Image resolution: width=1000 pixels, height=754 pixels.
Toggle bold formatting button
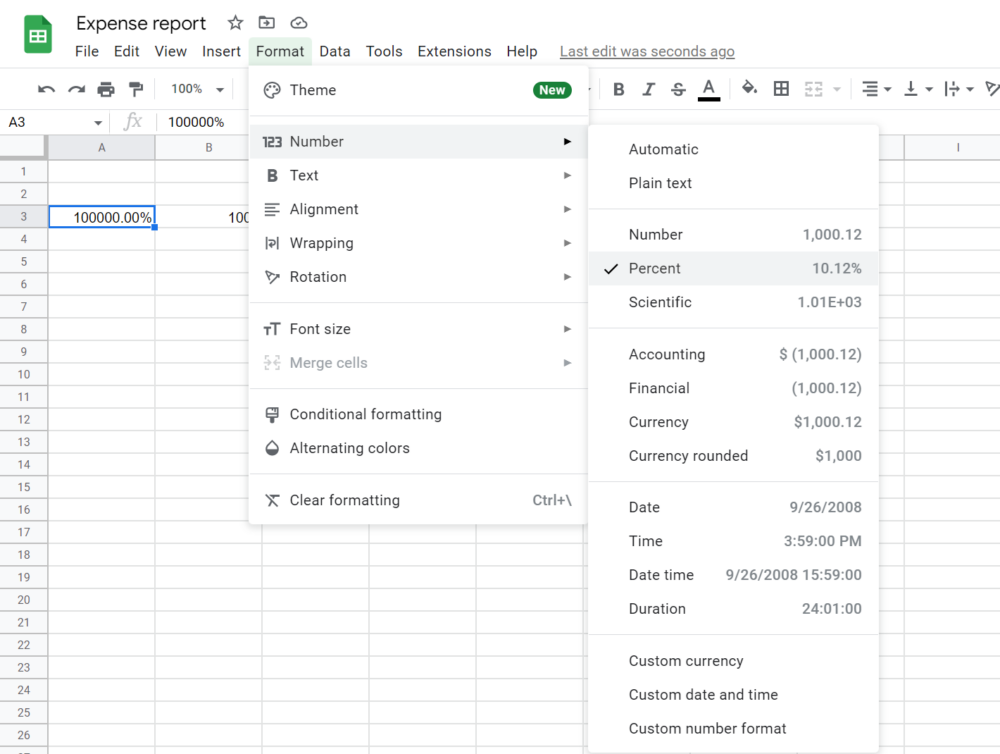[x=619, y=89]
